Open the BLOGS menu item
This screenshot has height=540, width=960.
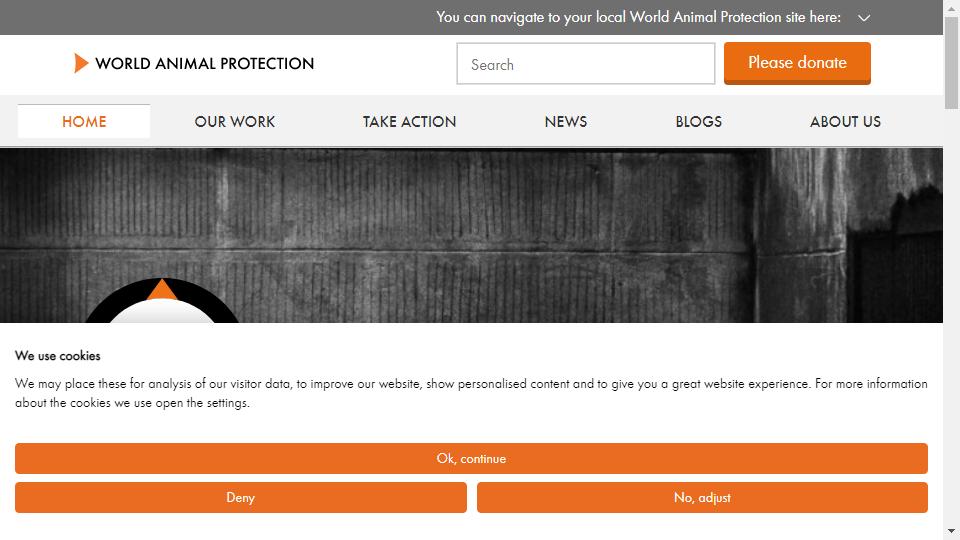tap(699, 122)
